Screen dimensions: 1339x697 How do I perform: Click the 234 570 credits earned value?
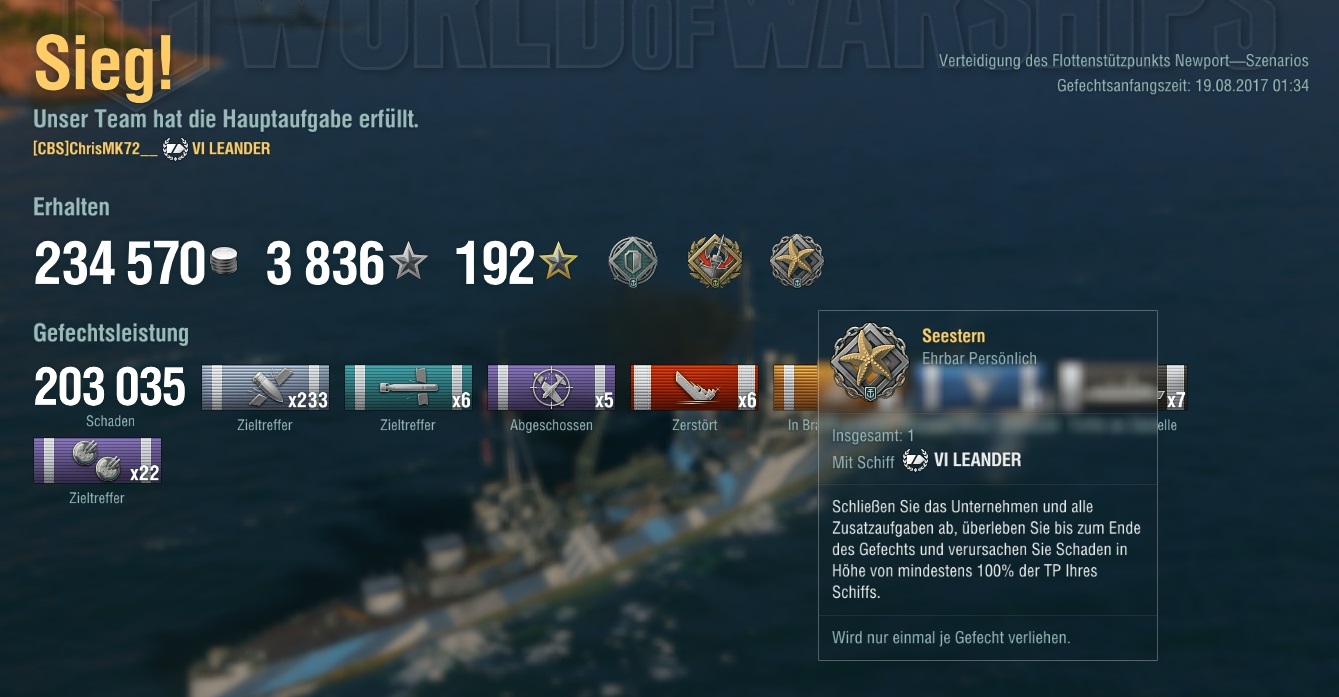(x=120, y=265)
